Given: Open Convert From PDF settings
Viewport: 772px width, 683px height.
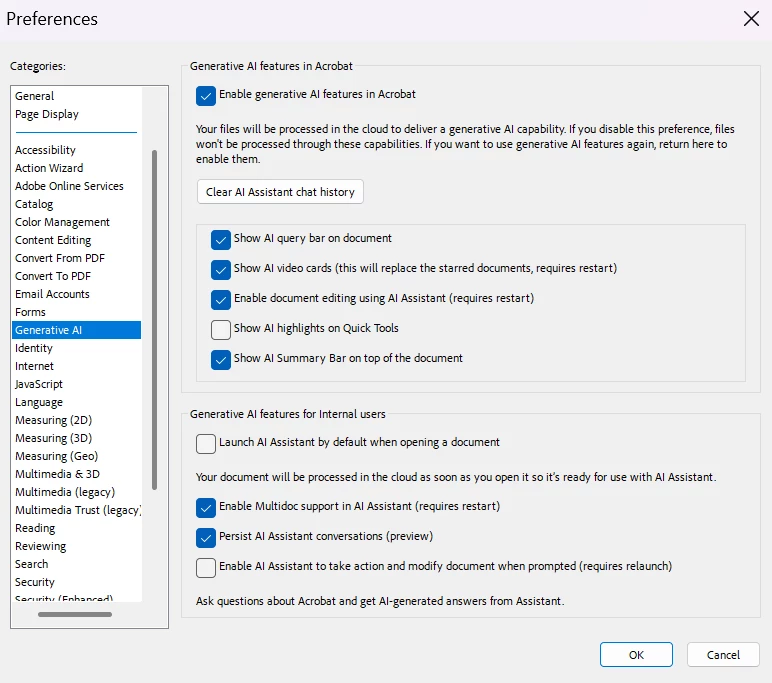Looking at the screenshot, I should tap(76, 258).
